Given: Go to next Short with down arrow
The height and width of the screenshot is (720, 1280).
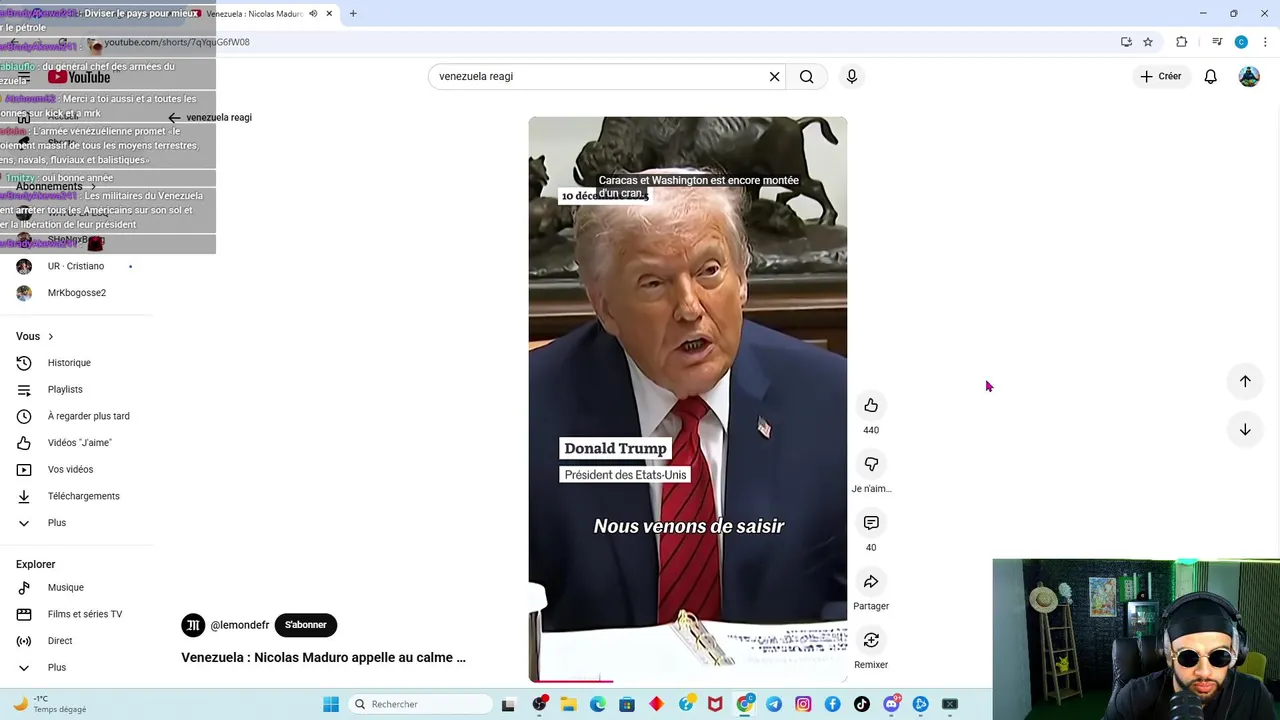Looking at the screenshot, I should [1245, 430].
